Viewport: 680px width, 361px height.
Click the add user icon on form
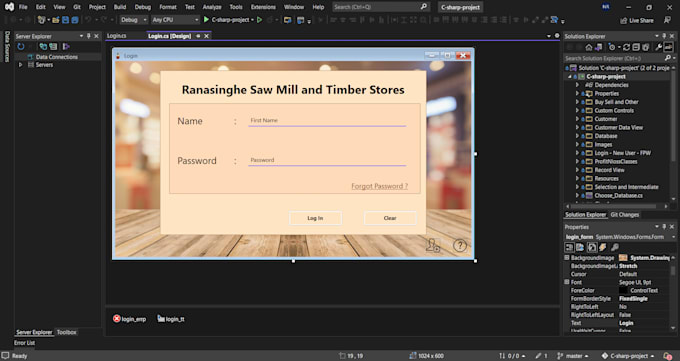[432, 246]
